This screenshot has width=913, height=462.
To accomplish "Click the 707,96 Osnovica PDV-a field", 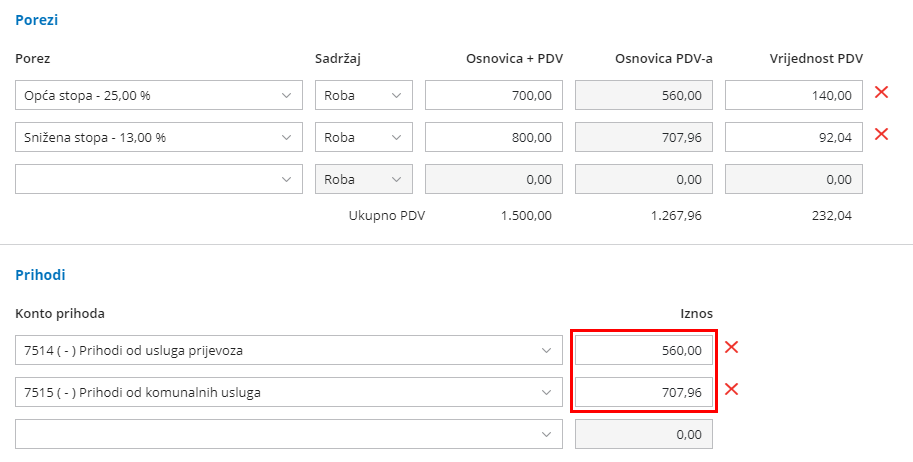I will coord(644,137).
